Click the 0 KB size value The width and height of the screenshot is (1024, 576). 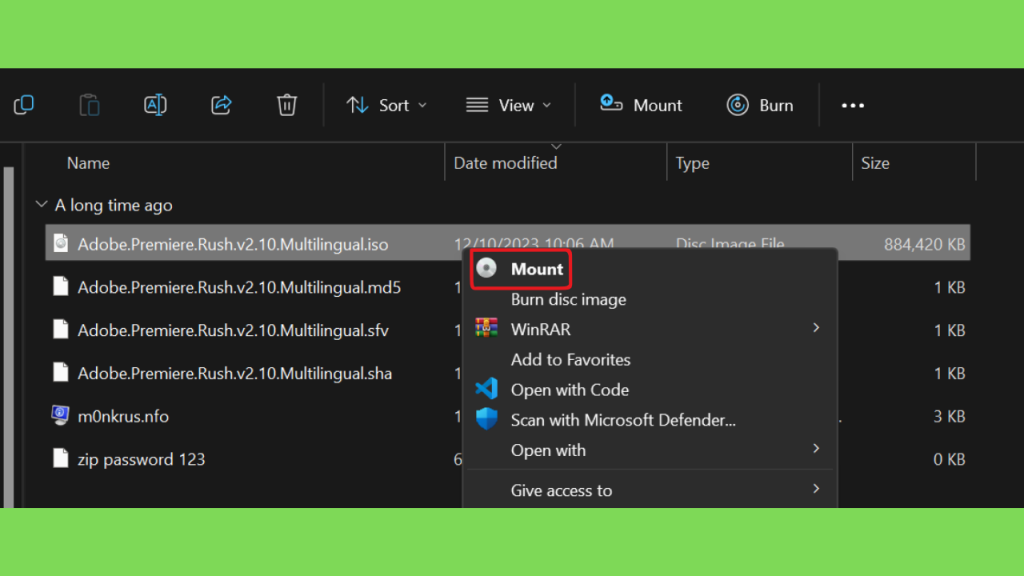pyautogui.click(x=949, y=460)
